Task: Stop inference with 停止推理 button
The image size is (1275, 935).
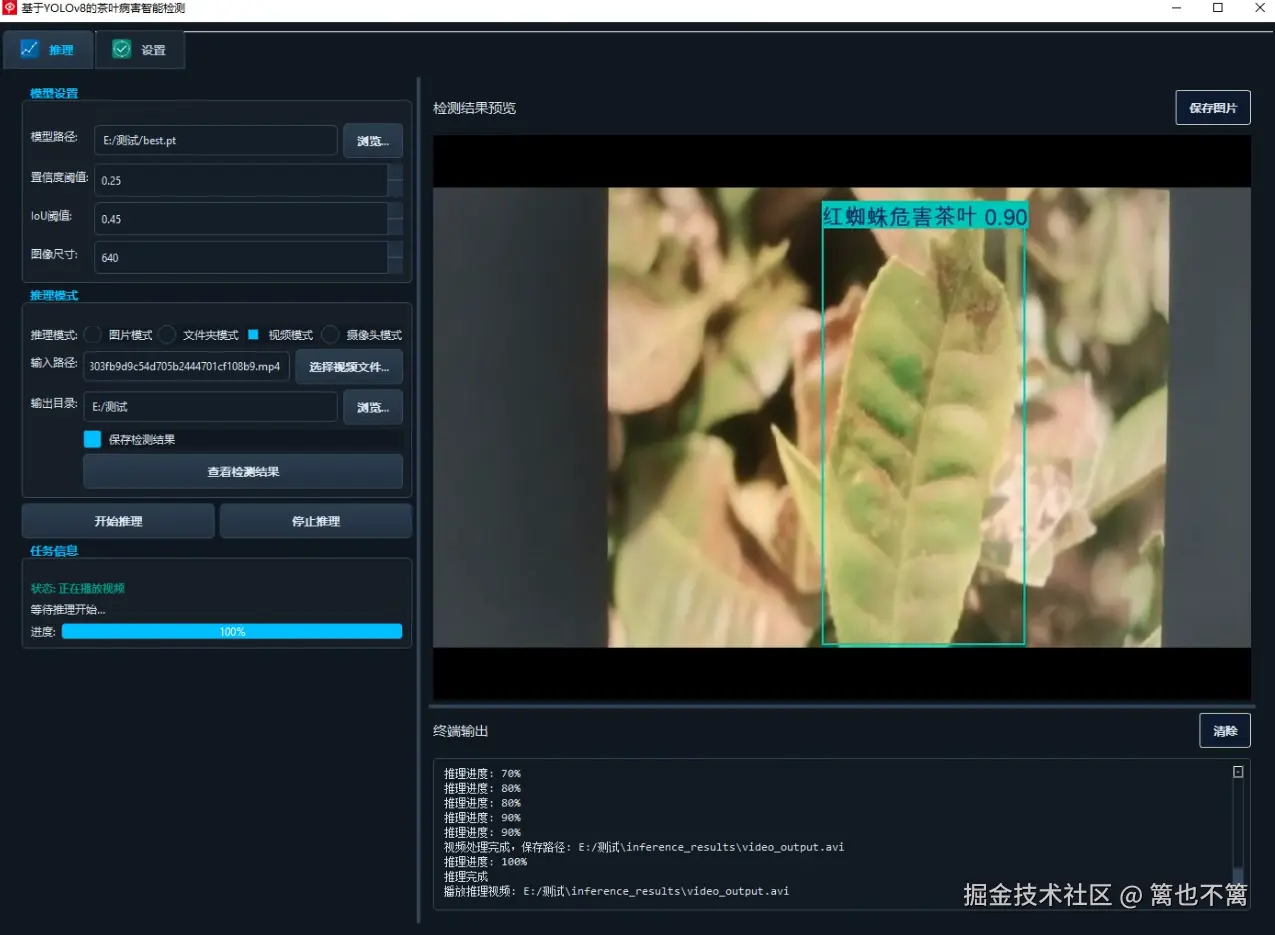Action: pos(316,521)
